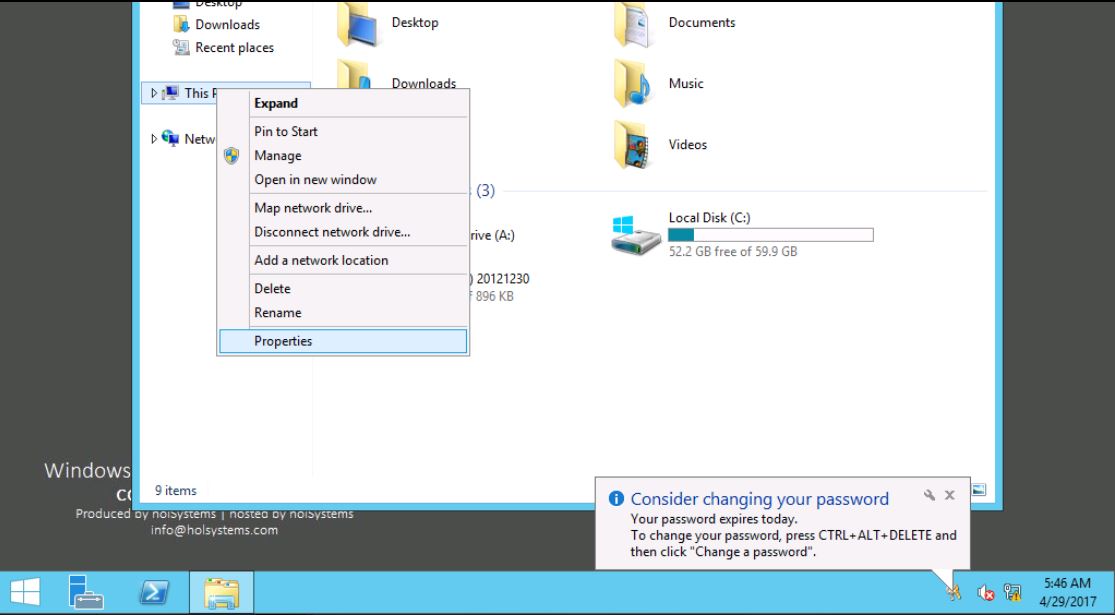
Task: Expand the This PC tree arrow
Action: tap(154, 93)
